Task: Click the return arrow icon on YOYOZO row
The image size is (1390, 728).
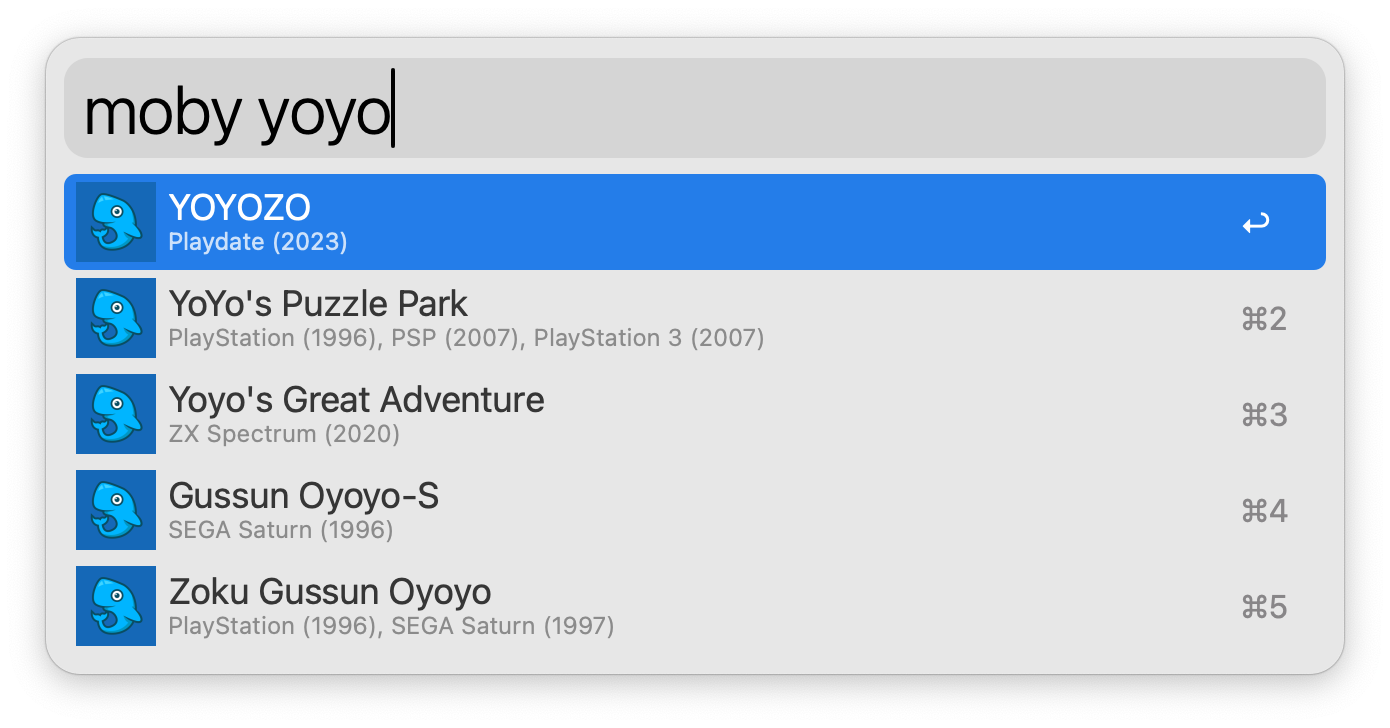Action: (1255, 223)
